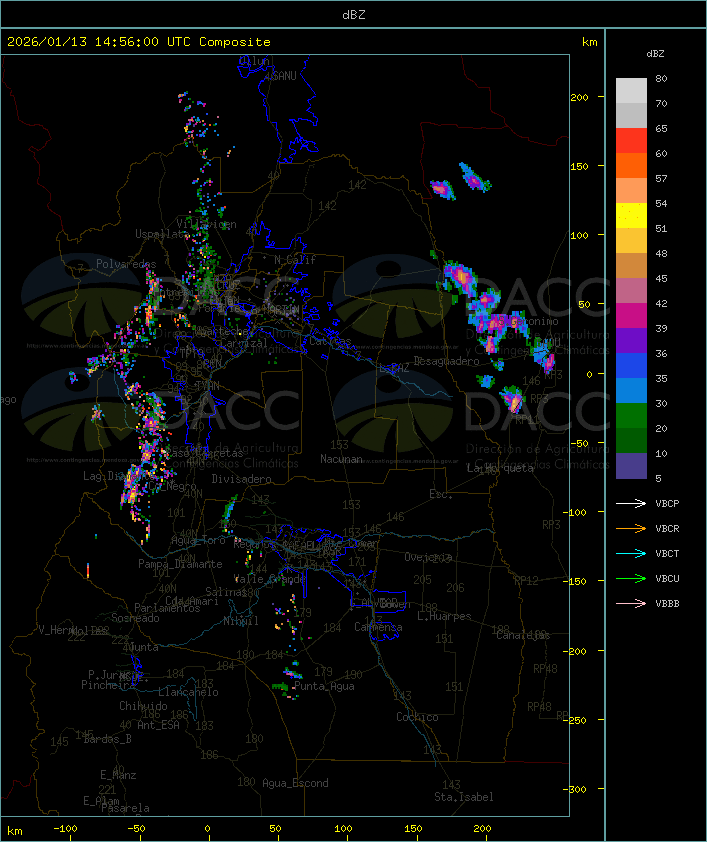Click the storm echo near Lag.Diamante

(134, 483)
